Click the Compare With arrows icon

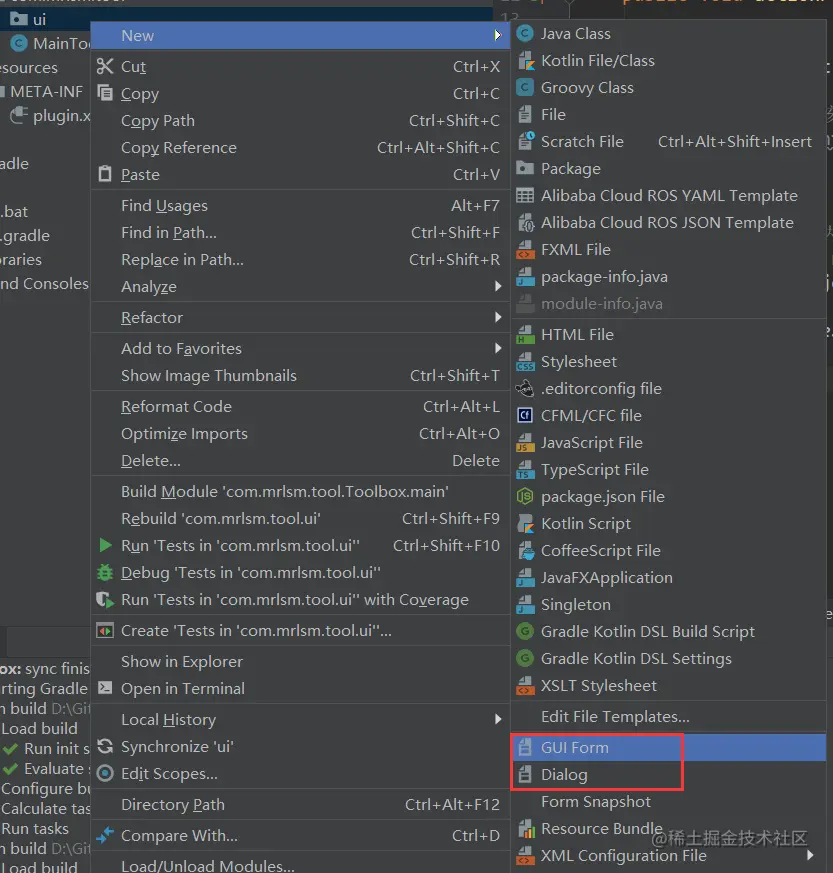tap(105, 835)
